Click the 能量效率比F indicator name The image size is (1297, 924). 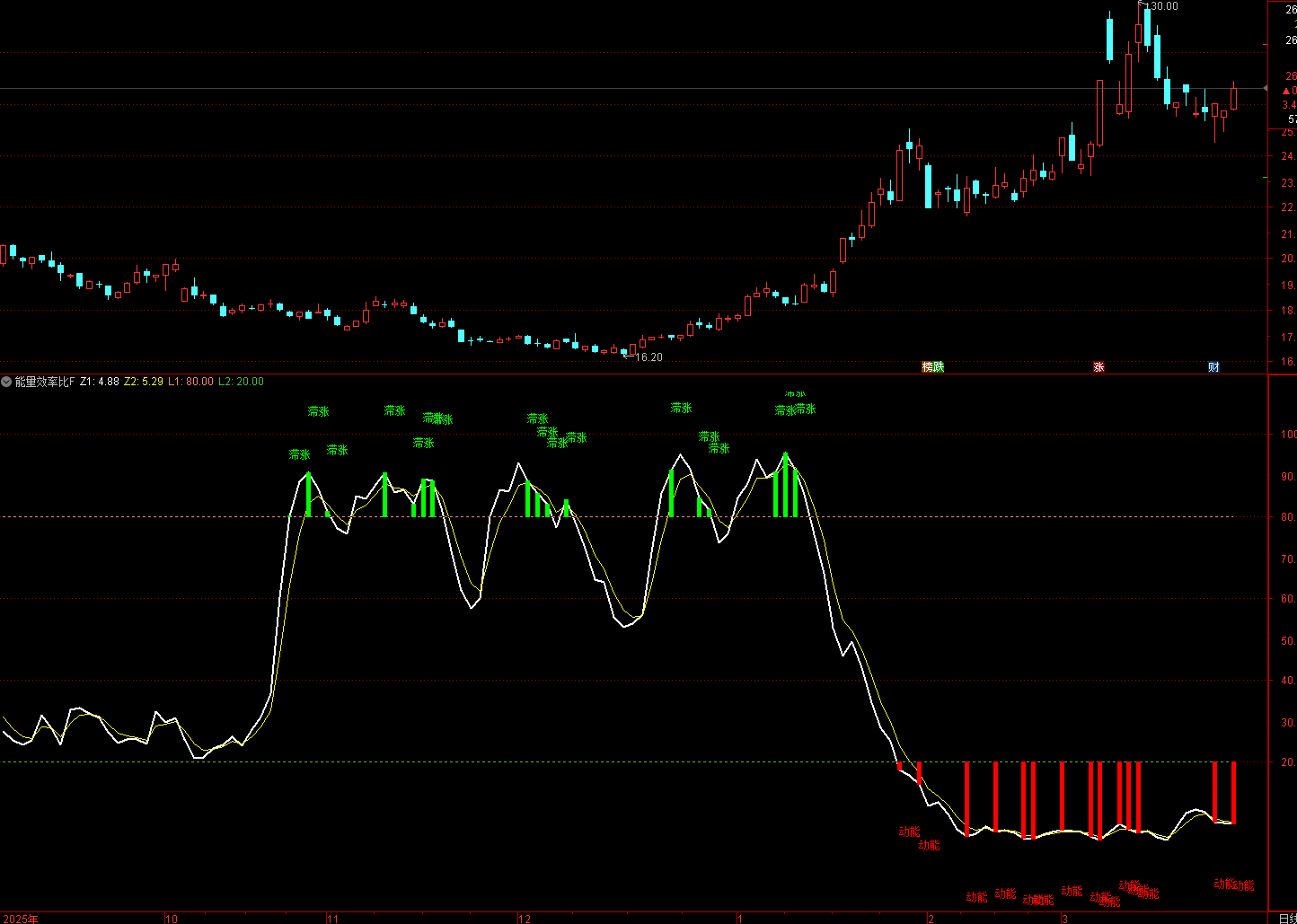coord(45,382)
